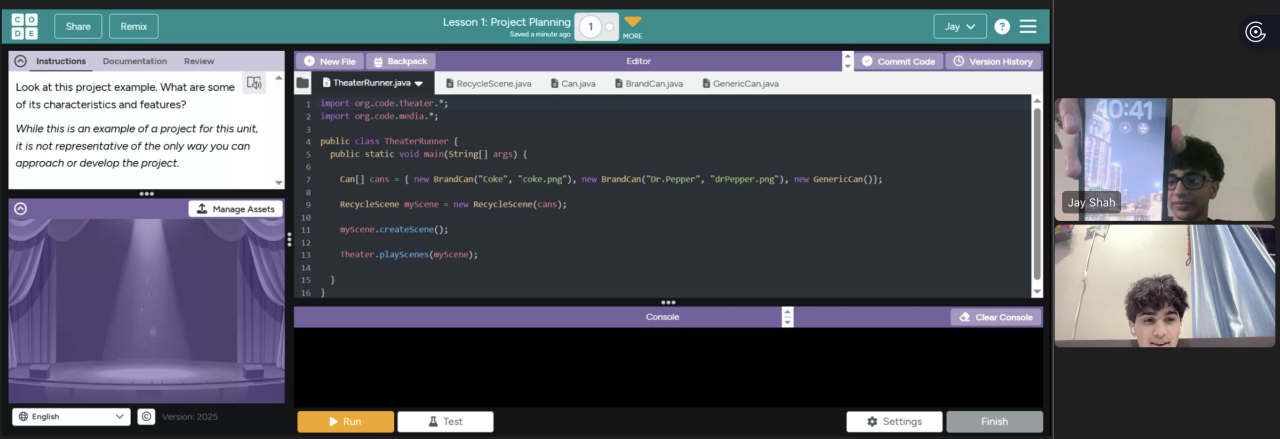Open the English language selector
Image resolution: width=1280 pixels, height=439 pixels.
(x=71, y=416)
